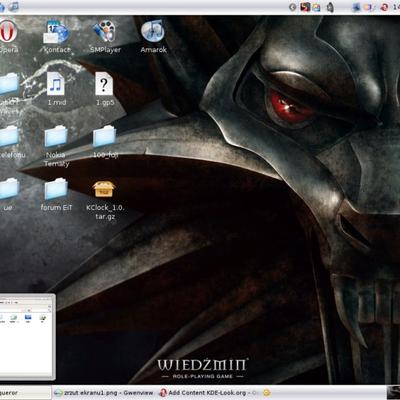Click the red swirl tray icon by clock
The height and width of the screenshot is (400, 400).
coord(384,7)
